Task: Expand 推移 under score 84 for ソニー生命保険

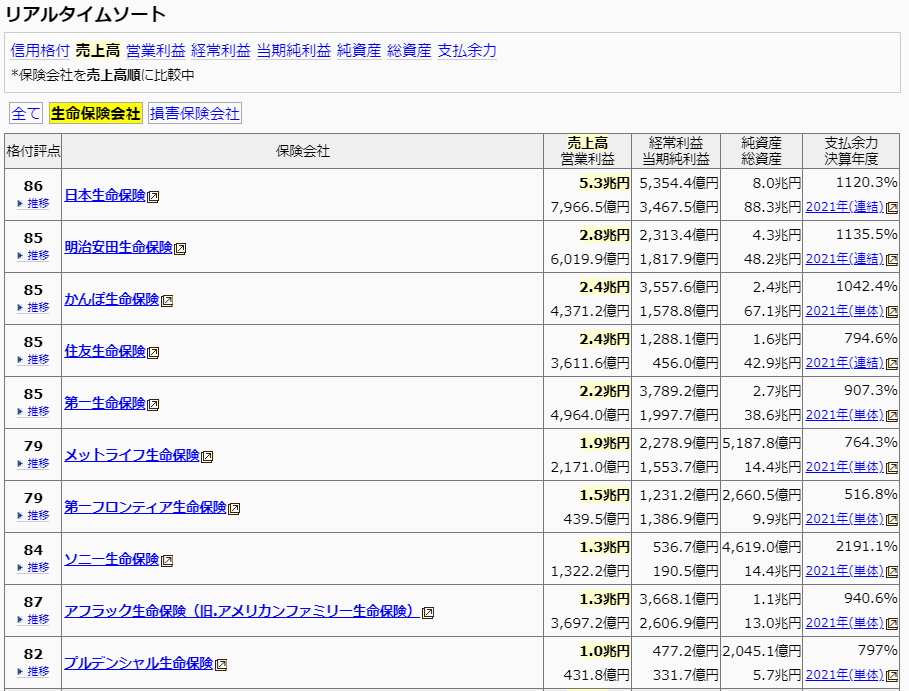Action: pyautogui.click(x=33, y=568)
